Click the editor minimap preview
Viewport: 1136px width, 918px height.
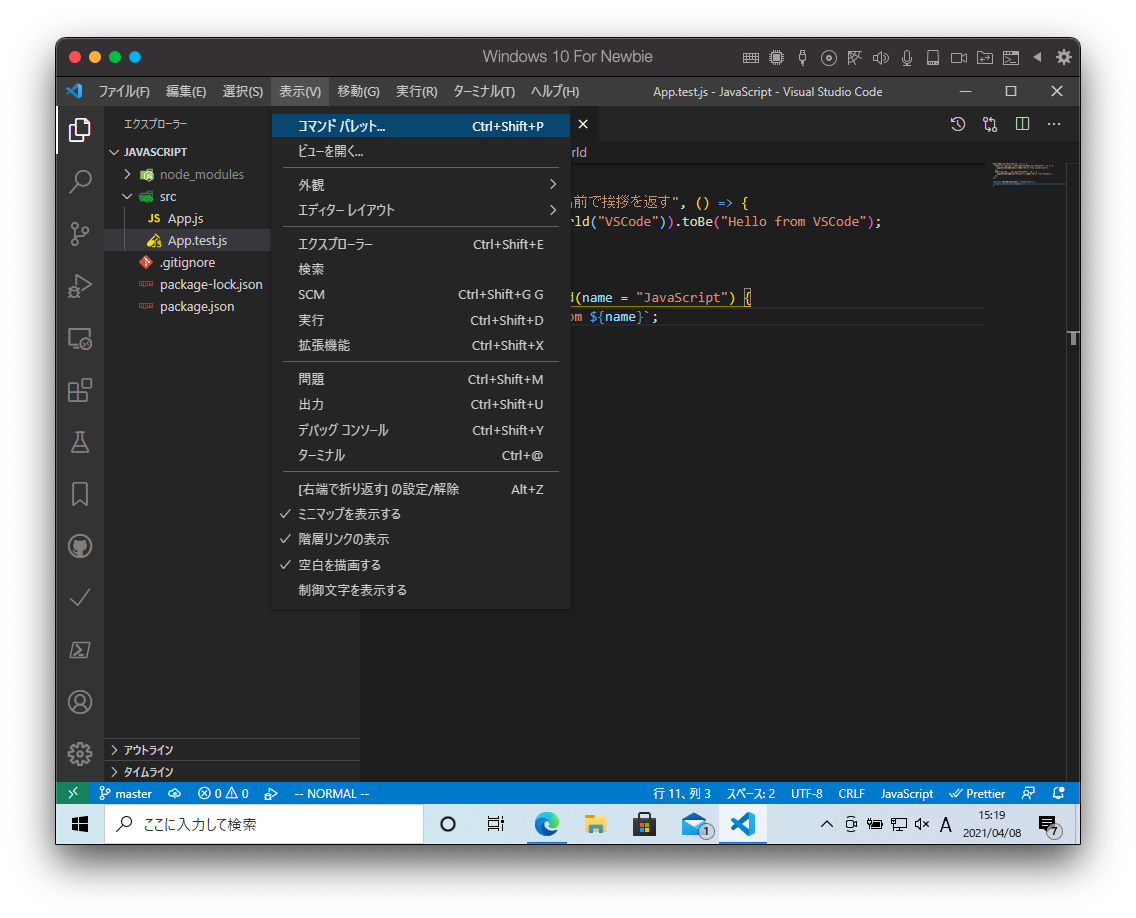pyautogui.click(x=1026, y=175)
